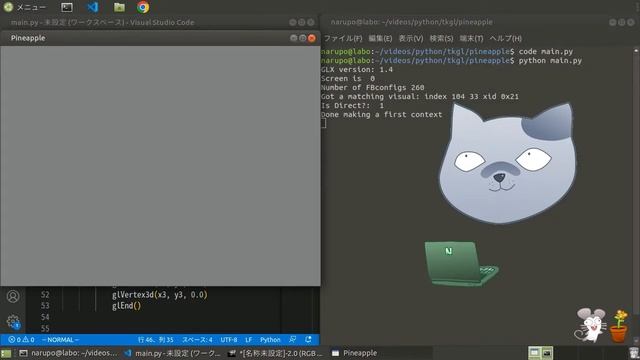The image size is (640, 360).
Task: Click 'Is Direct?: 1' terminal line
Action: point(353,106)
